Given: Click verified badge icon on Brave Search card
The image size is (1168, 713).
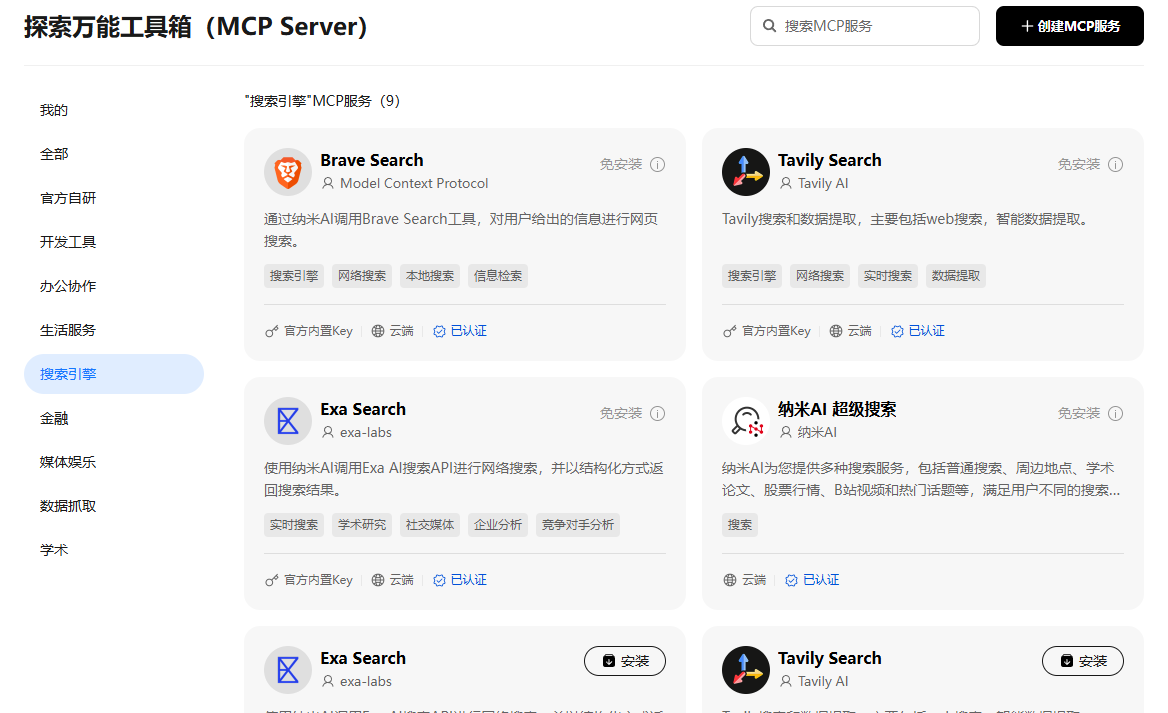Looking at the screenshot, I should click(439, 331).
